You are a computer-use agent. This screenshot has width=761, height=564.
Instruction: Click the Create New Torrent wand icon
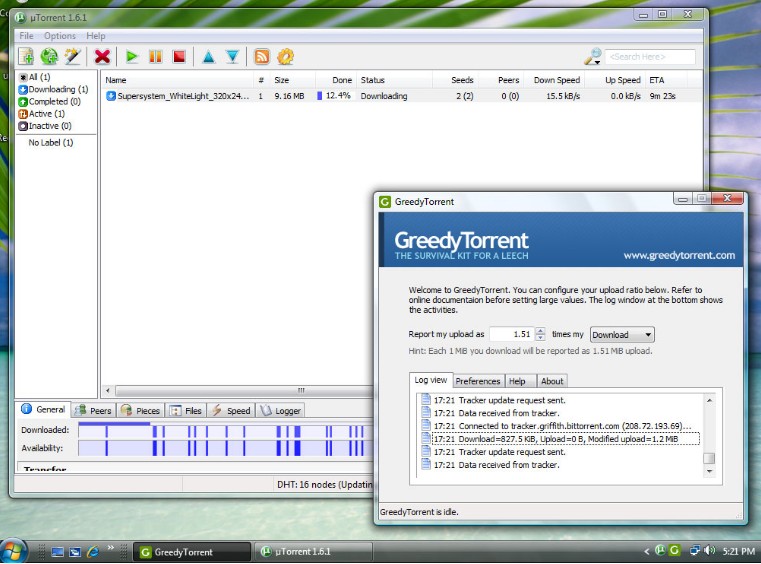(x=72, y=57)
